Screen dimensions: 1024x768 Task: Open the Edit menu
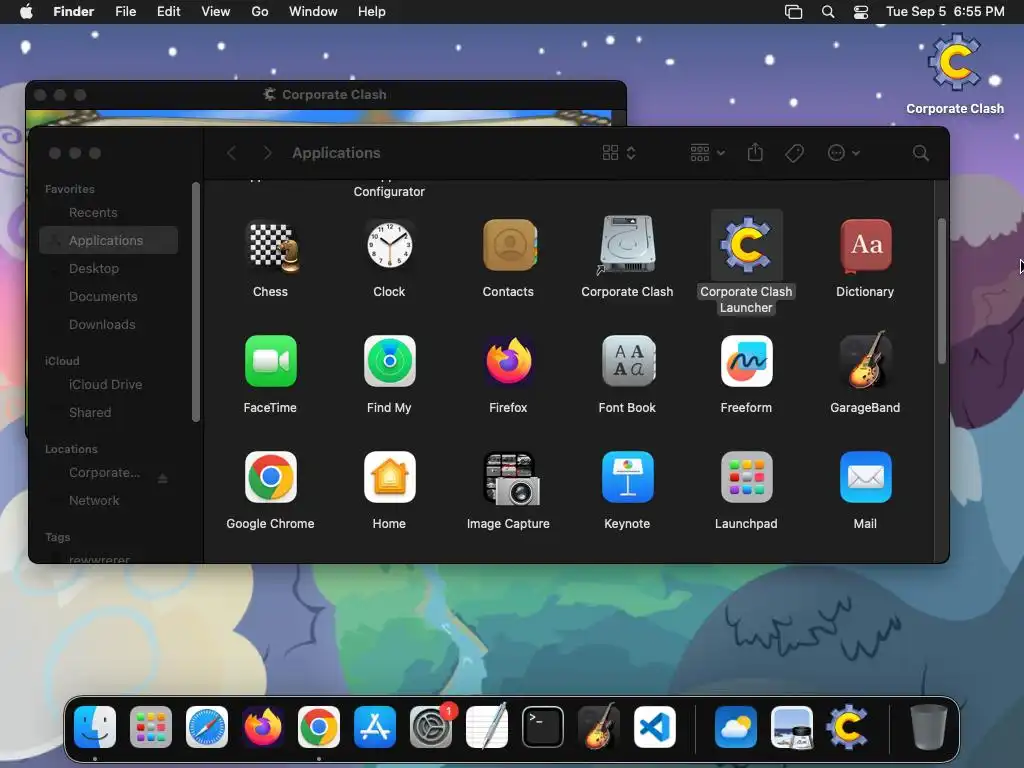168,12
